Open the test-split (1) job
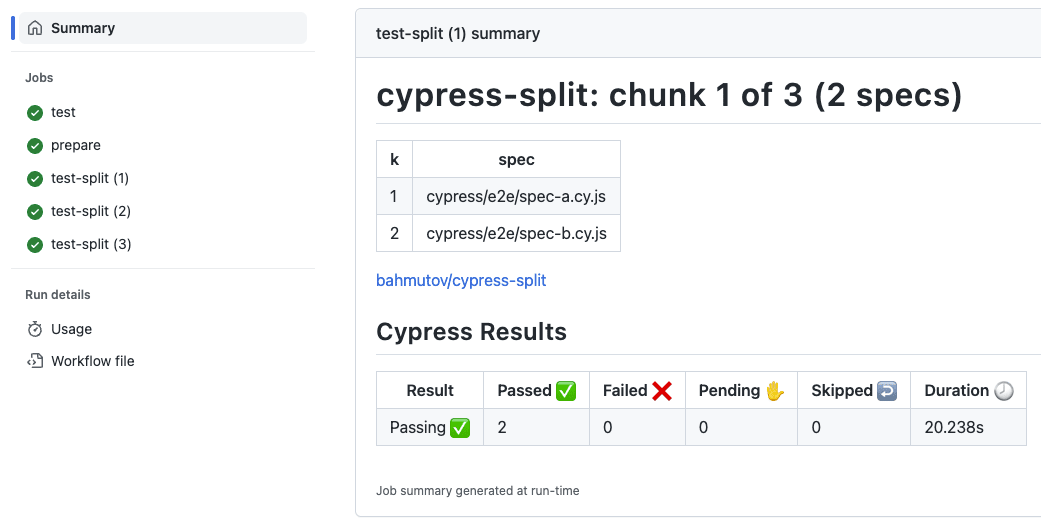 point(90,178)
